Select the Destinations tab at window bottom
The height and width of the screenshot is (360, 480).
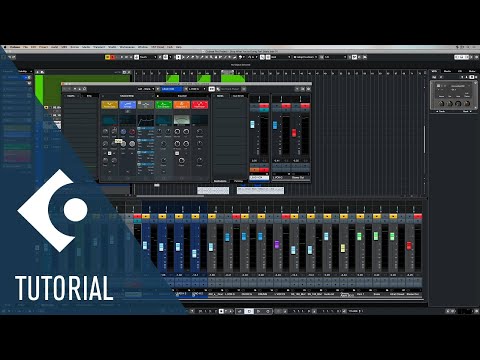coord(220,181)
